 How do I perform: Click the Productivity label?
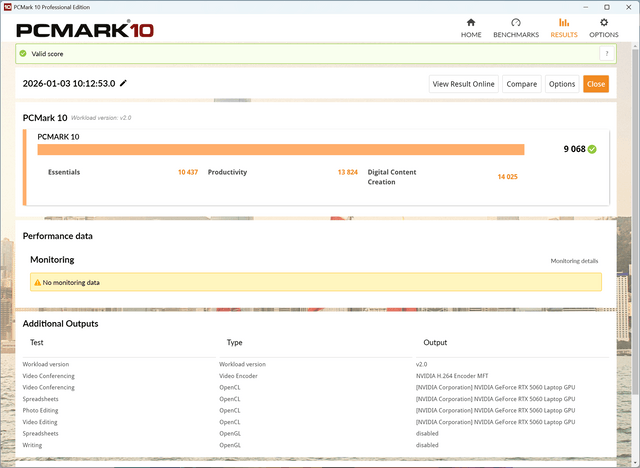pos(227,172)
